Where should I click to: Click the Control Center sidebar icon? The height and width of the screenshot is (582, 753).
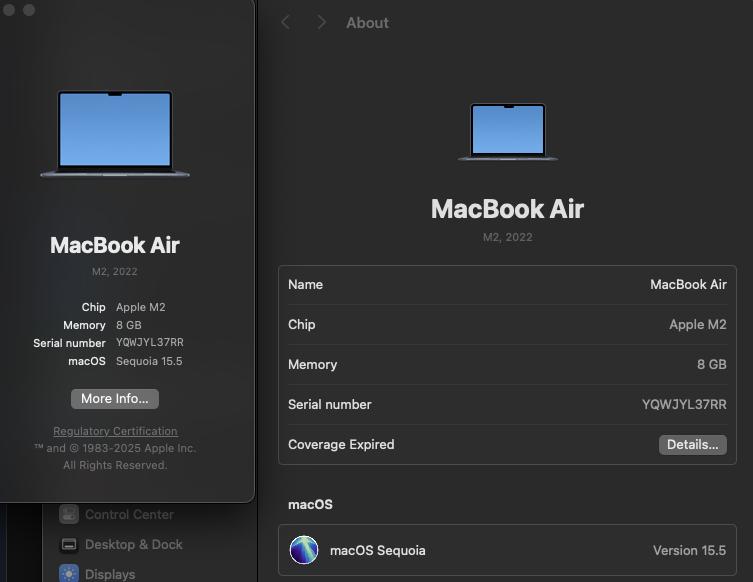pyautogui.click(x=69, y=514)
